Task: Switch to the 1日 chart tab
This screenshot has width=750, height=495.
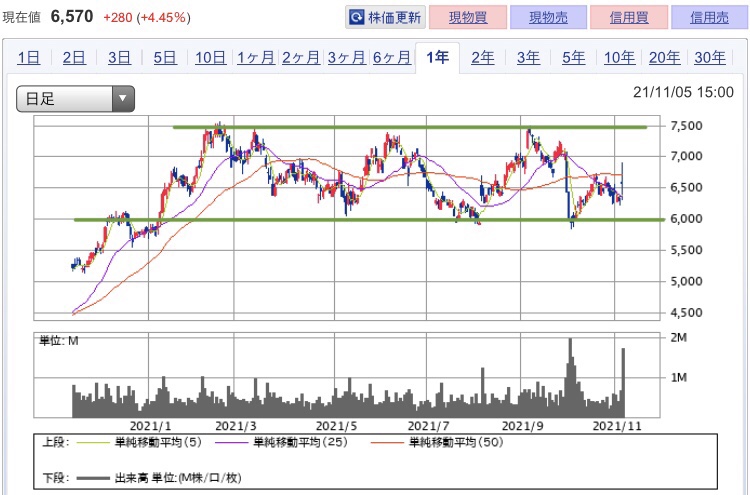Action: [29, 58]
